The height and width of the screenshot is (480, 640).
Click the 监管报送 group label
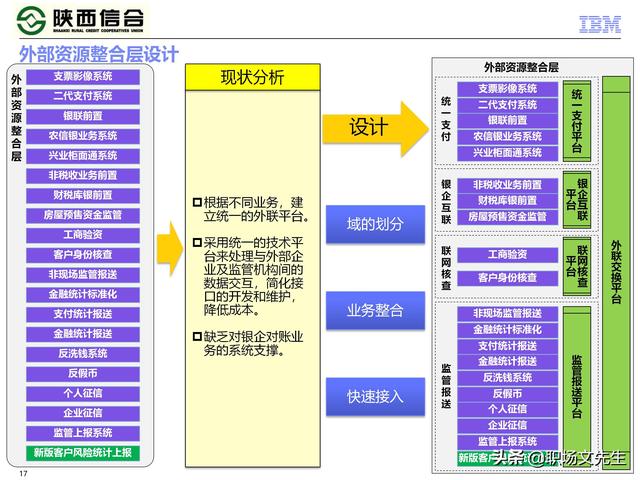point(446,386)
